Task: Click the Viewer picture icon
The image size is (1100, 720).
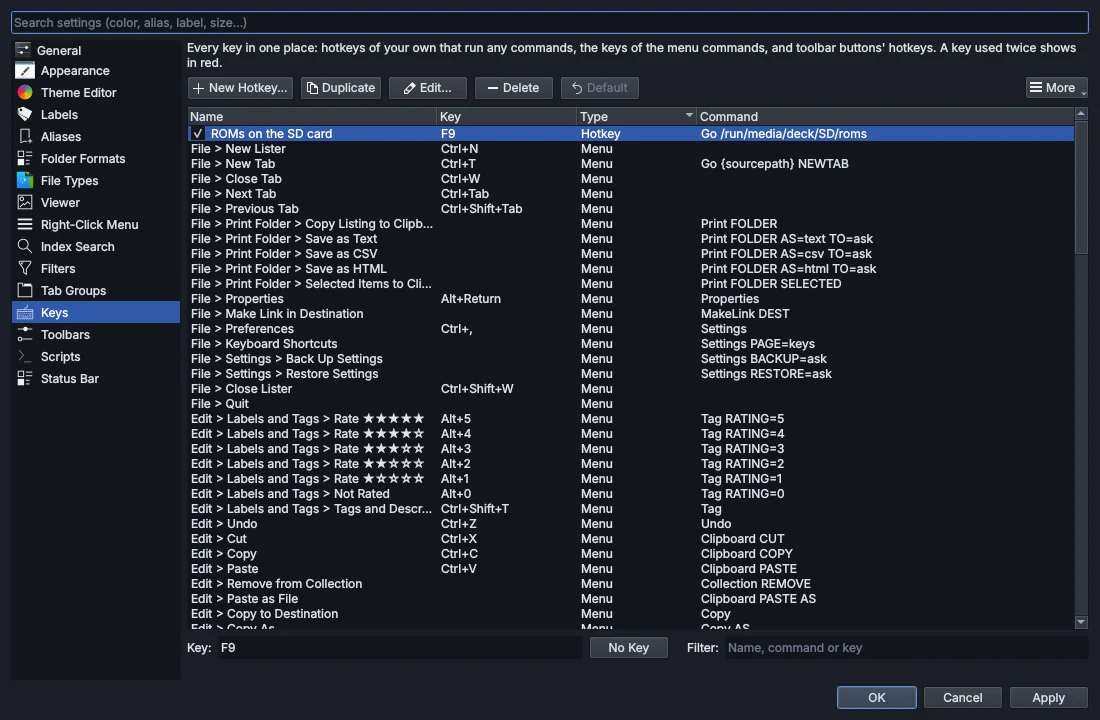Action: [x=25, y=202]
